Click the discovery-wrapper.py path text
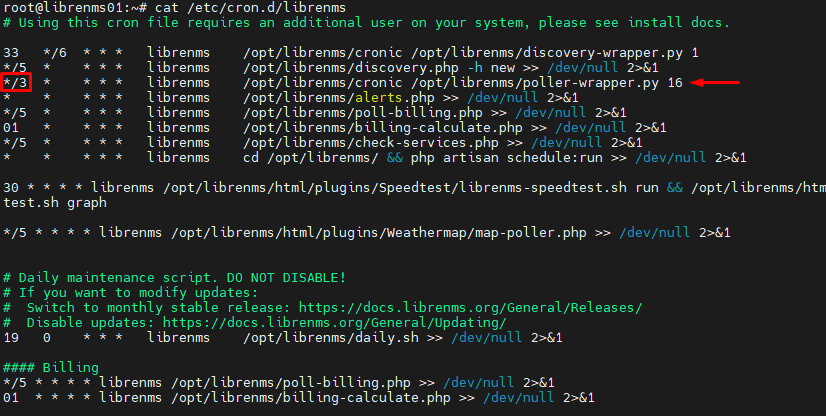The image size is (826, 416). [x=547, y=53]
